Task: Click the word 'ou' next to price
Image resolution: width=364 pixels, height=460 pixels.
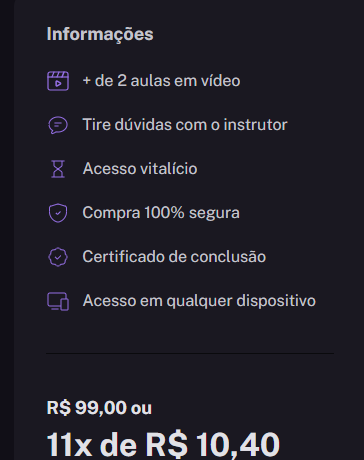Action: (x=141, y=409)
